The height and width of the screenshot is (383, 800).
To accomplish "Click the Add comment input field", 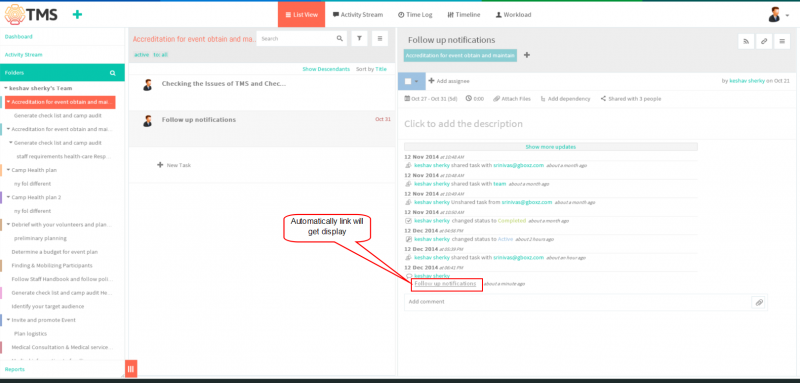I will [578, 302].
